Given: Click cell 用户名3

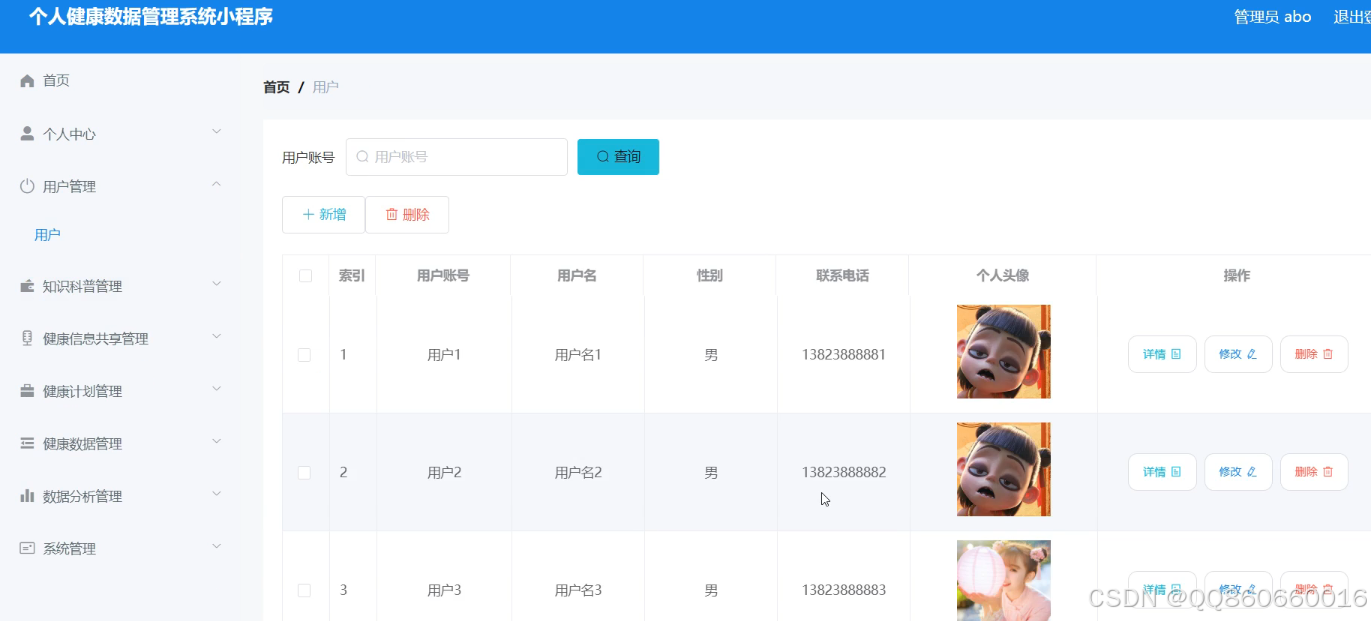Looking at the screenshot, I should [x=578, y=590].
